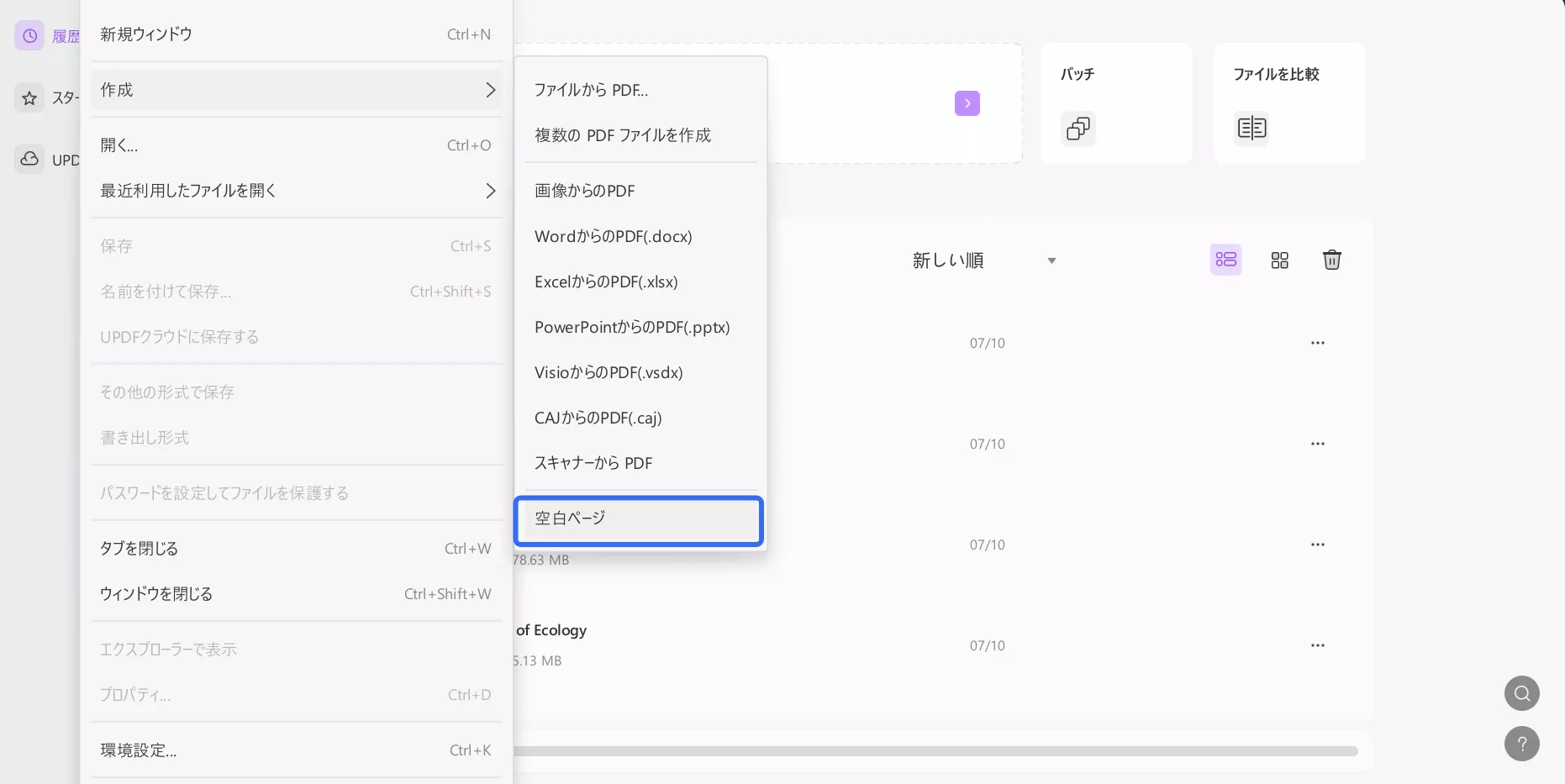
Task: Choose 複数の PDF ファイルを作成 option
Action: pos(640,135)
